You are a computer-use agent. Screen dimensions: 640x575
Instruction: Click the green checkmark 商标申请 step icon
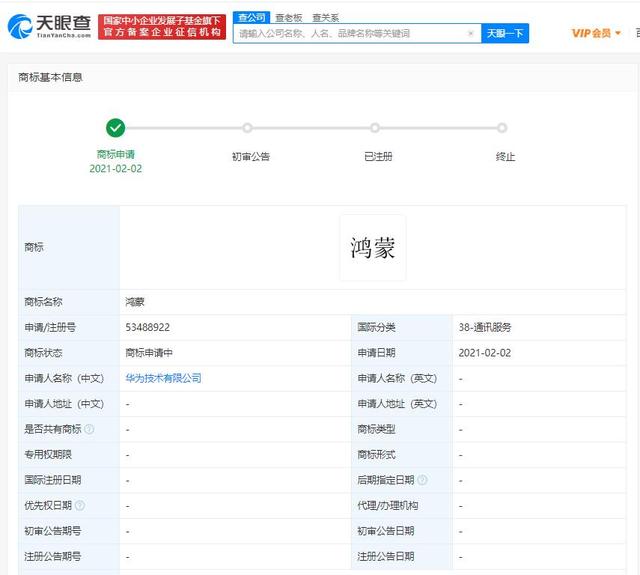[x=116, y=128]
